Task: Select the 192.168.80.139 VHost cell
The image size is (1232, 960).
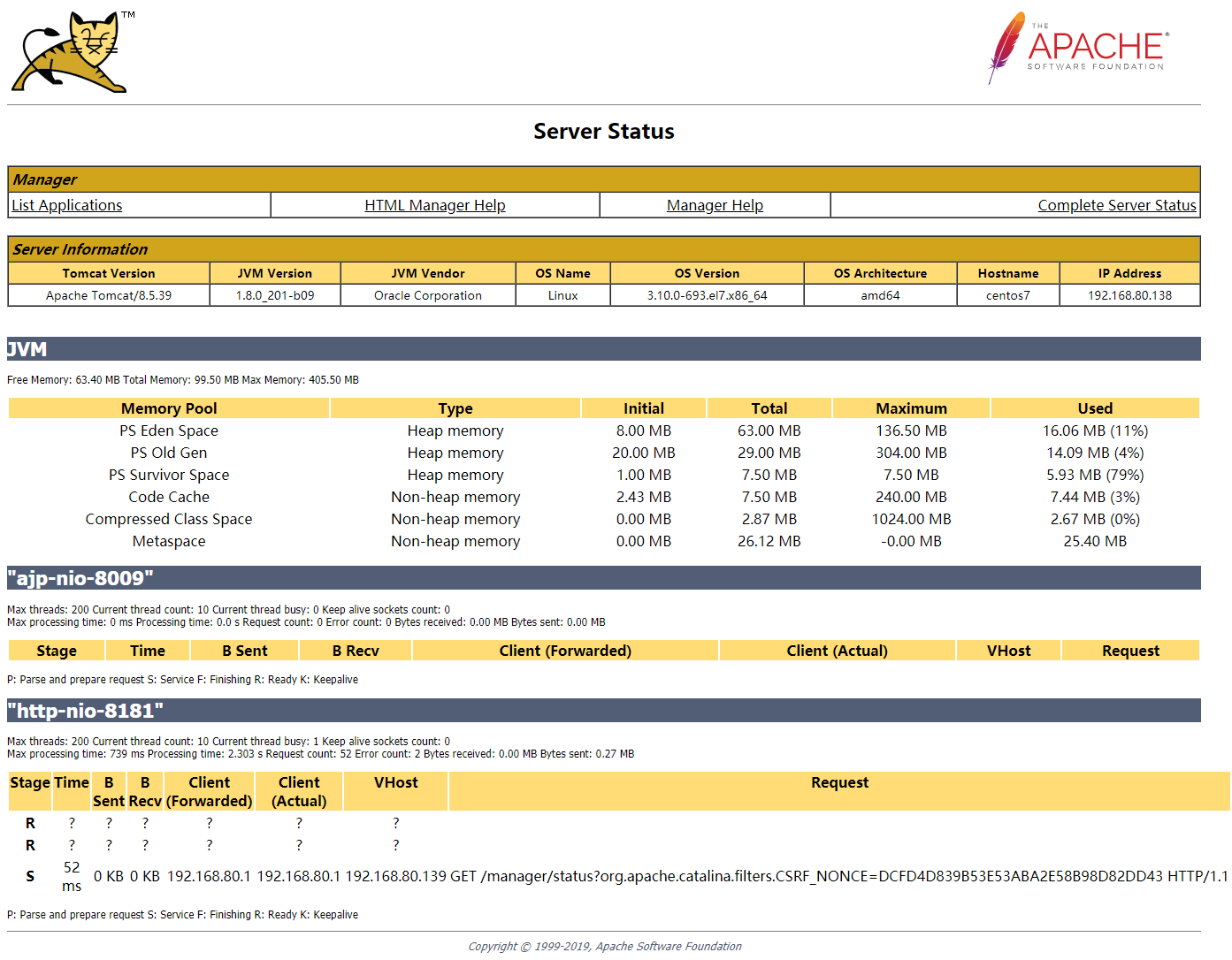Action: (x=395, y=876)
